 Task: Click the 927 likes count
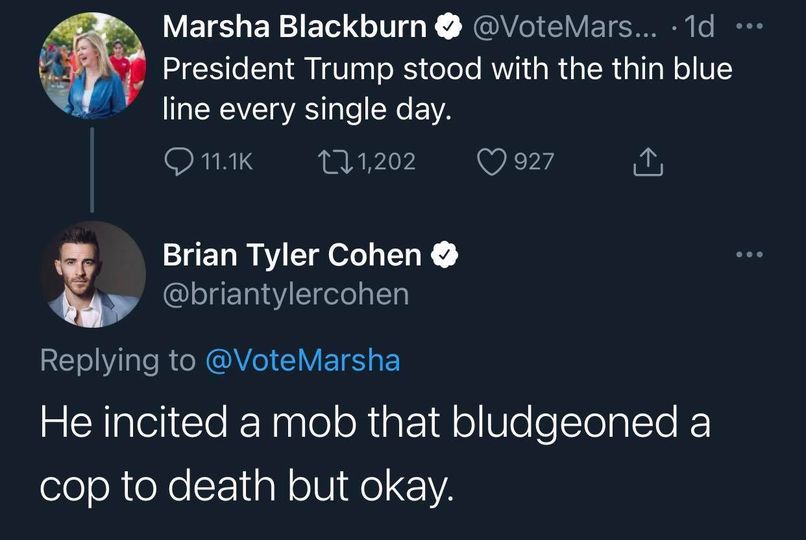point(533,161)
